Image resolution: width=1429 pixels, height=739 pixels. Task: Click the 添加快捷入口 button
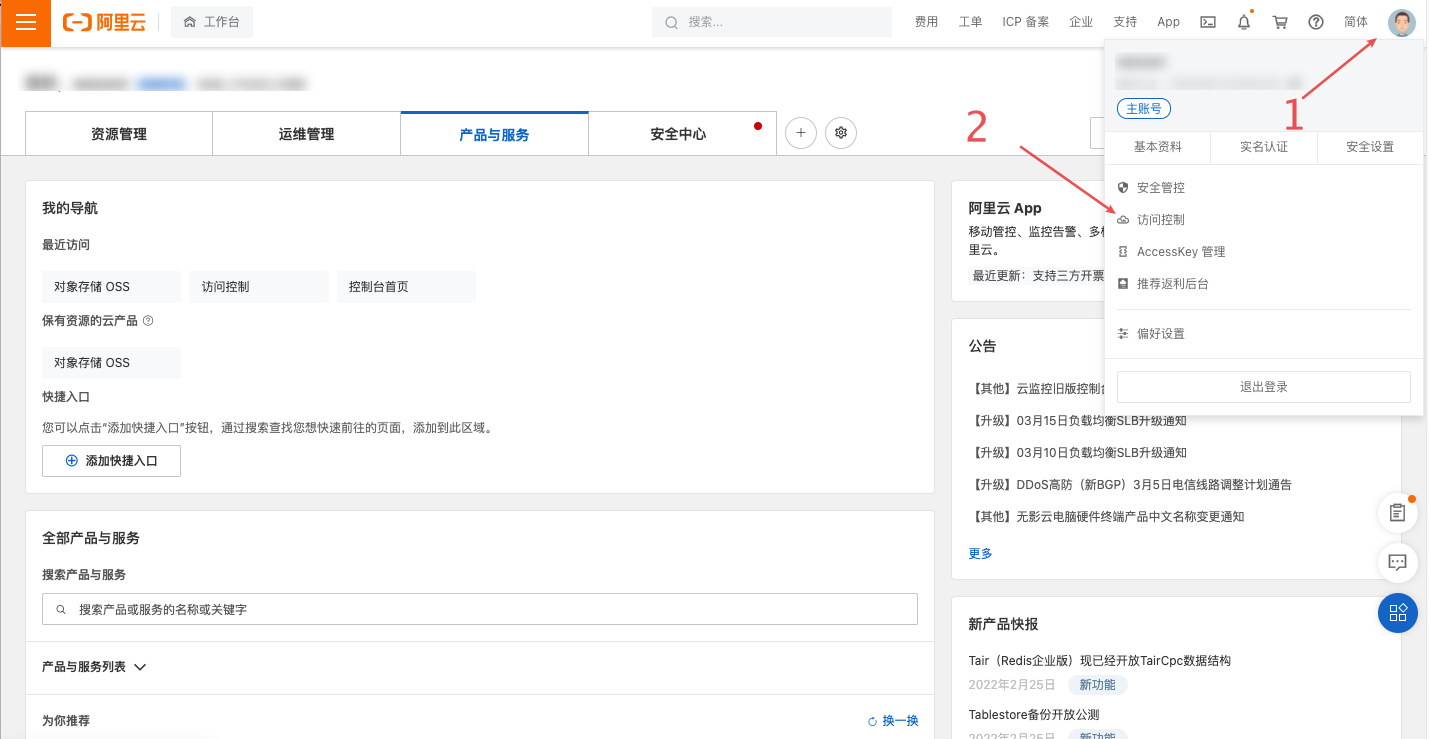point(111,460)
